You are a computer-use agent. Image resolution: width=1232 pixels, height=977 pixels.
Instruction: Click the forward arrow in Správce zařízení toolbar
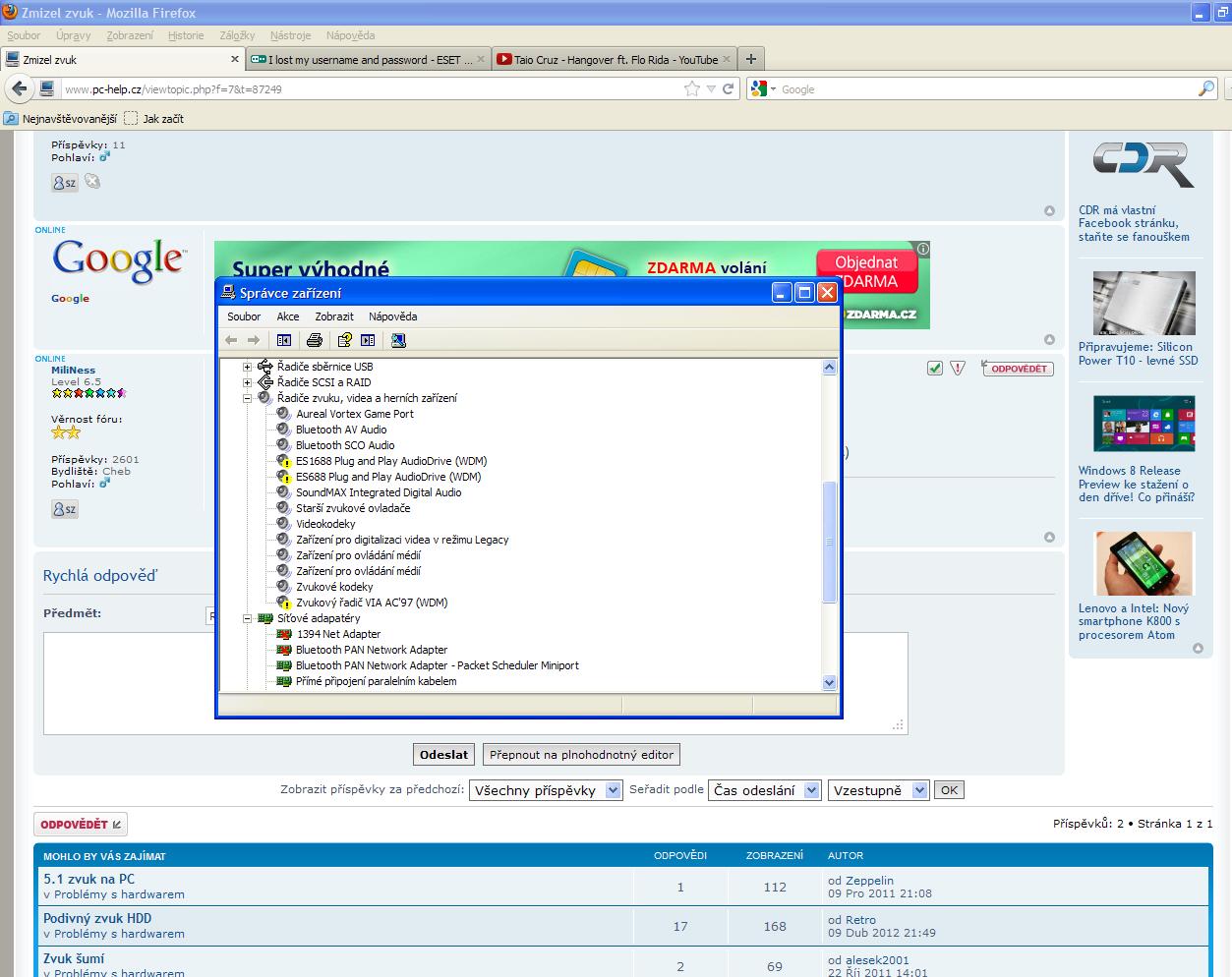point(254,340)
